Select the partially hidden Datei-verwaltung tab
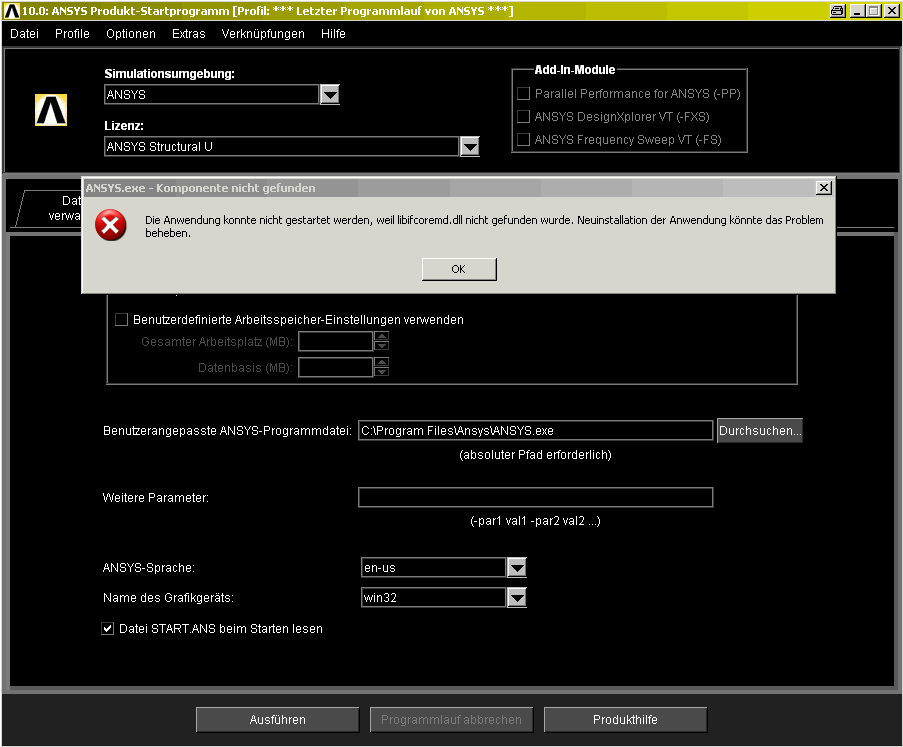The width and height of the screenshot is (903, 747). click(x=51, y=208)
